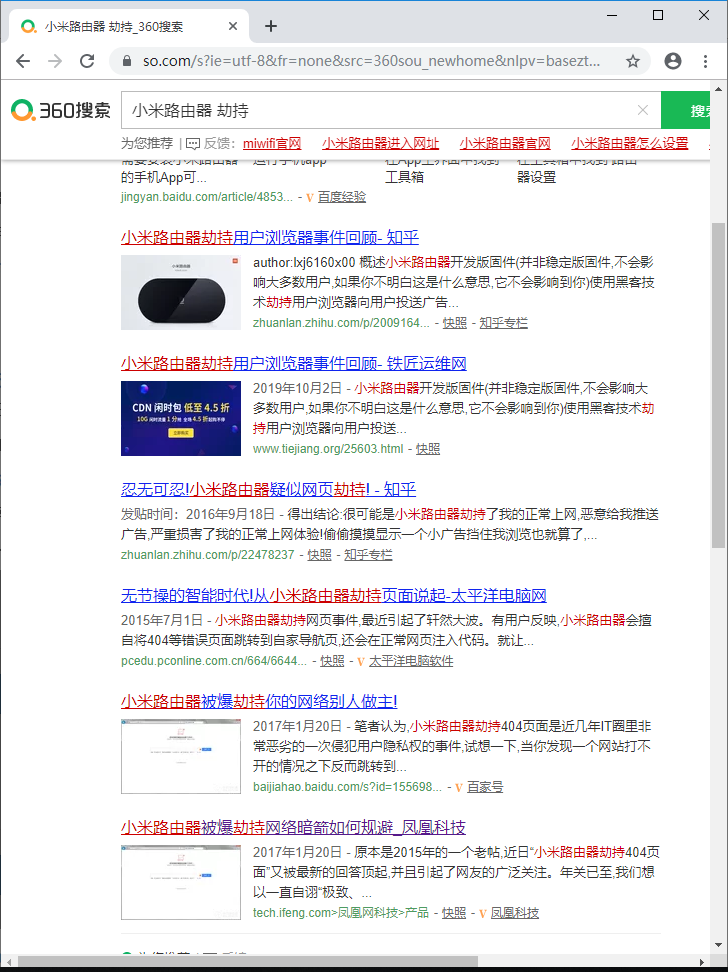728x972 pixels.
Task: Open the 凤凰科技 source link
Action: [x=515, y=913]
